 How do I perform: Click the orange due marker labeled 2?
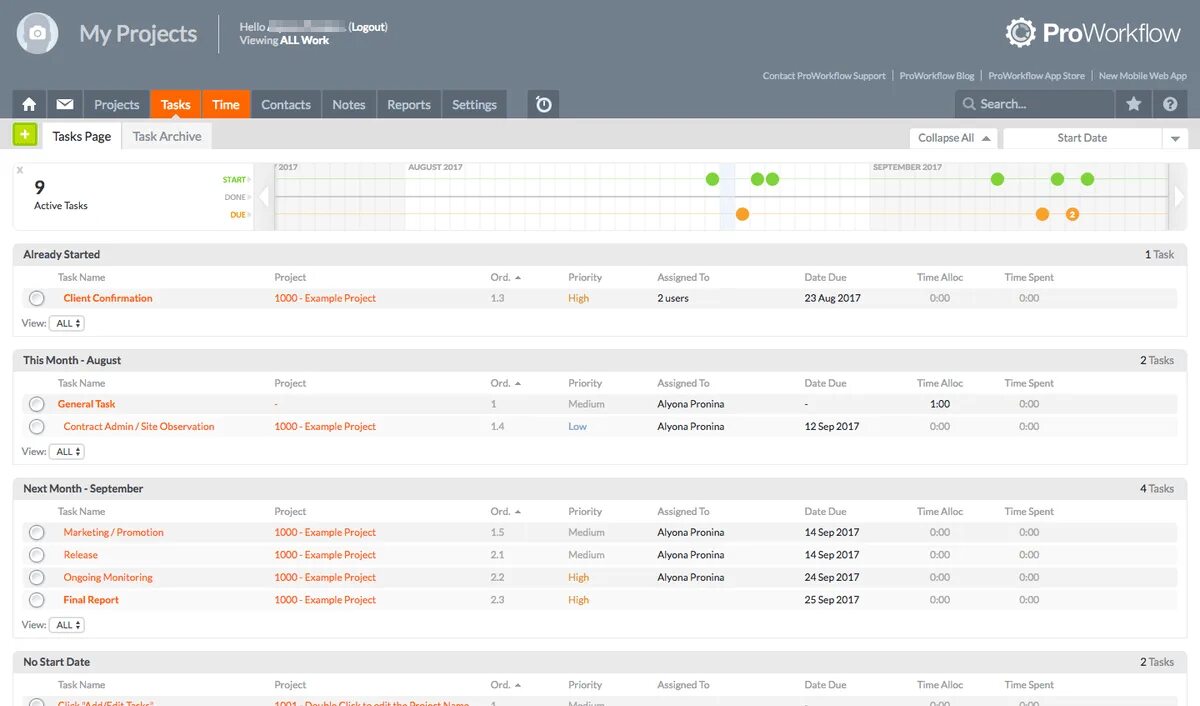[x=1072, y=214]
